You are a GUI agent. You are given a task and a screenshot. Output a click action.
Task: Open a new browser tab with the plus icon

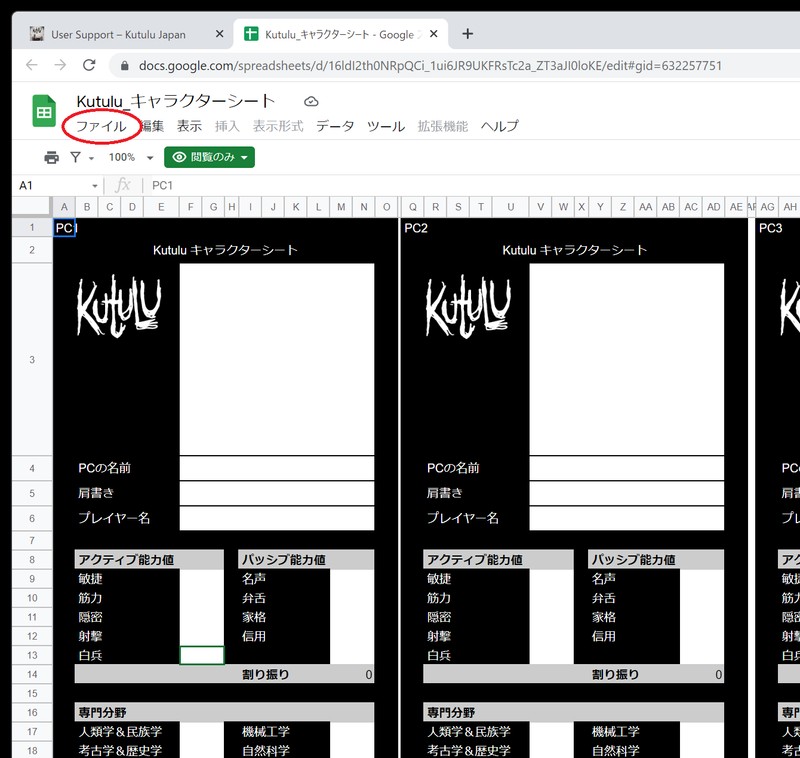pos(467,34)
